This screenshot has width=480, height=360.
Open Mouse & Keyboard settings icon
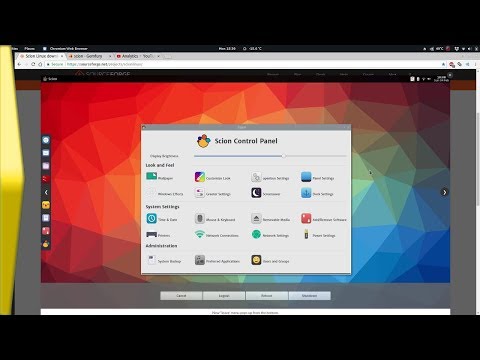(200, 219)
